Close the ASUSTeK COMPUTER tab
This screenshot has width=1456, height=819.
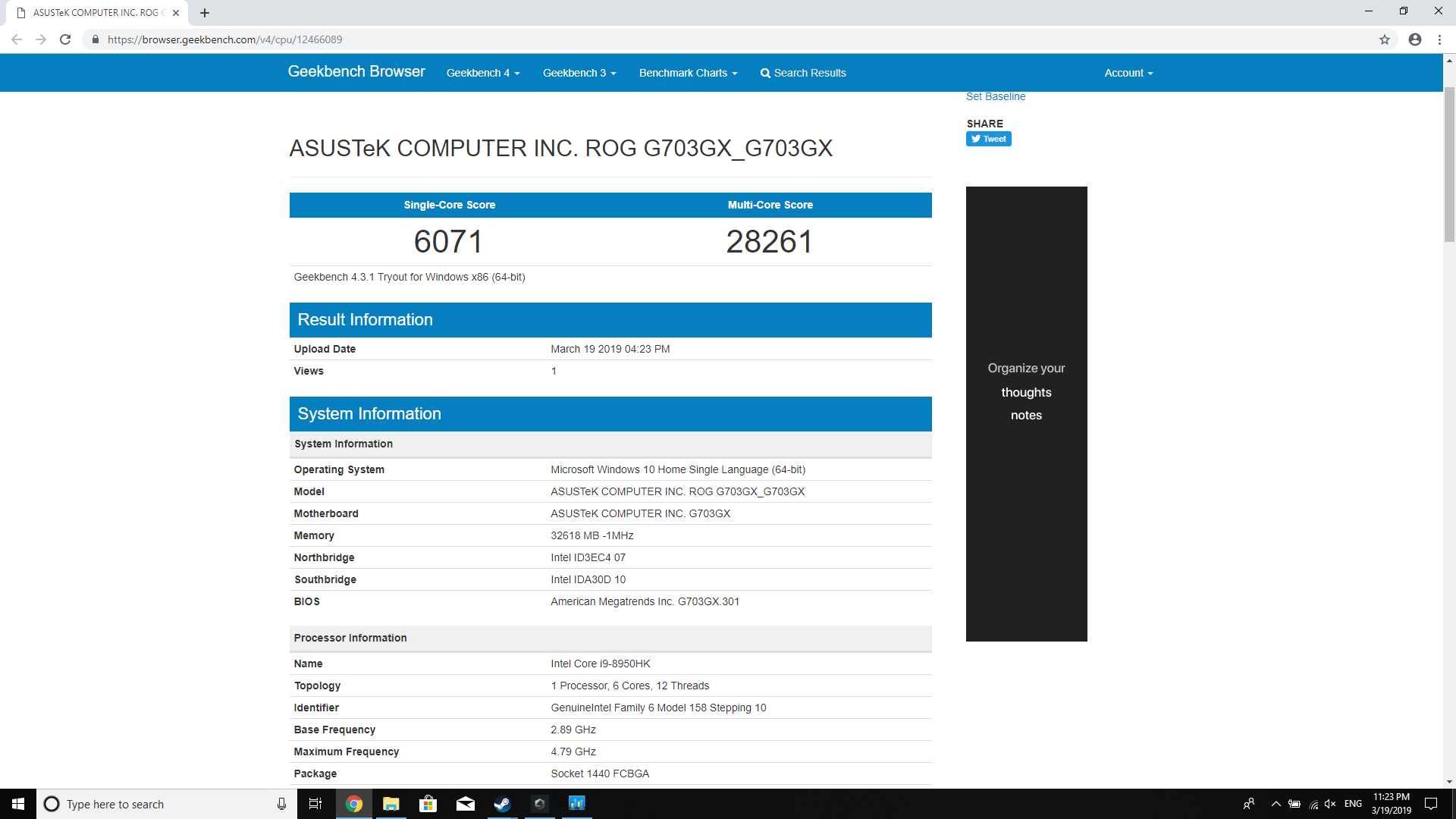click(x=176, y=13)
